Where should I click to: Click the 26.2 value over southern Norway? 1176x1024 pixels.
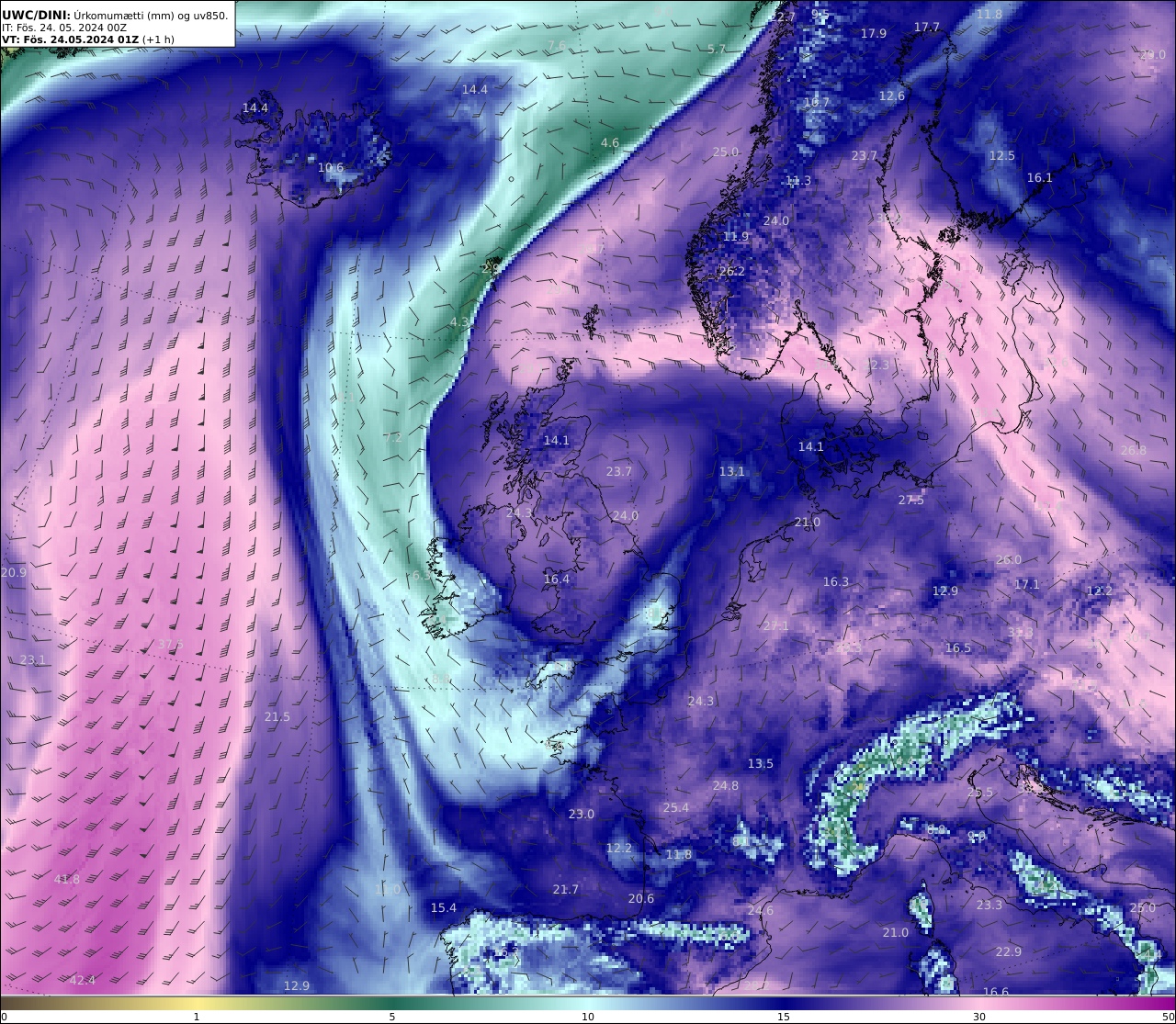point(732,272)
